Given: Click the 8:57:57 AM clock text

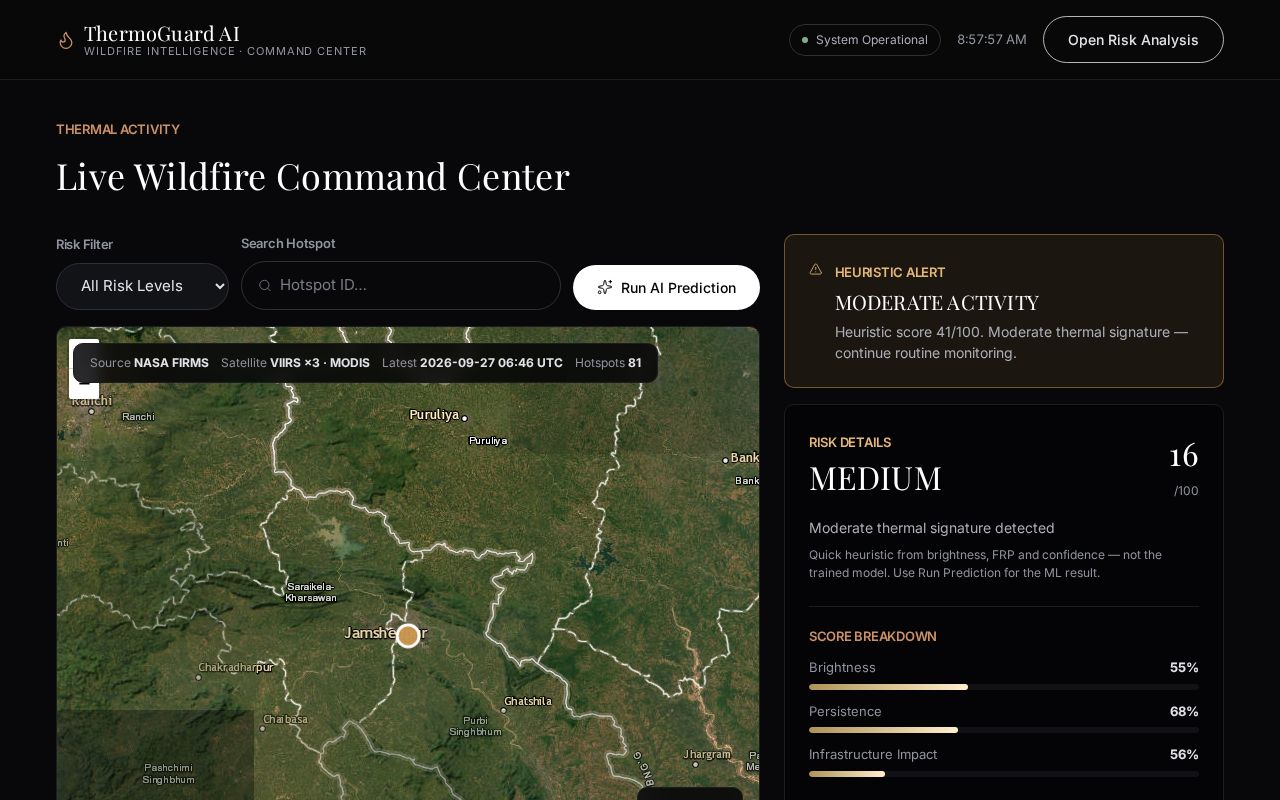Looking at the screenshot, I should pyautogui.click(x=992, y=40).
